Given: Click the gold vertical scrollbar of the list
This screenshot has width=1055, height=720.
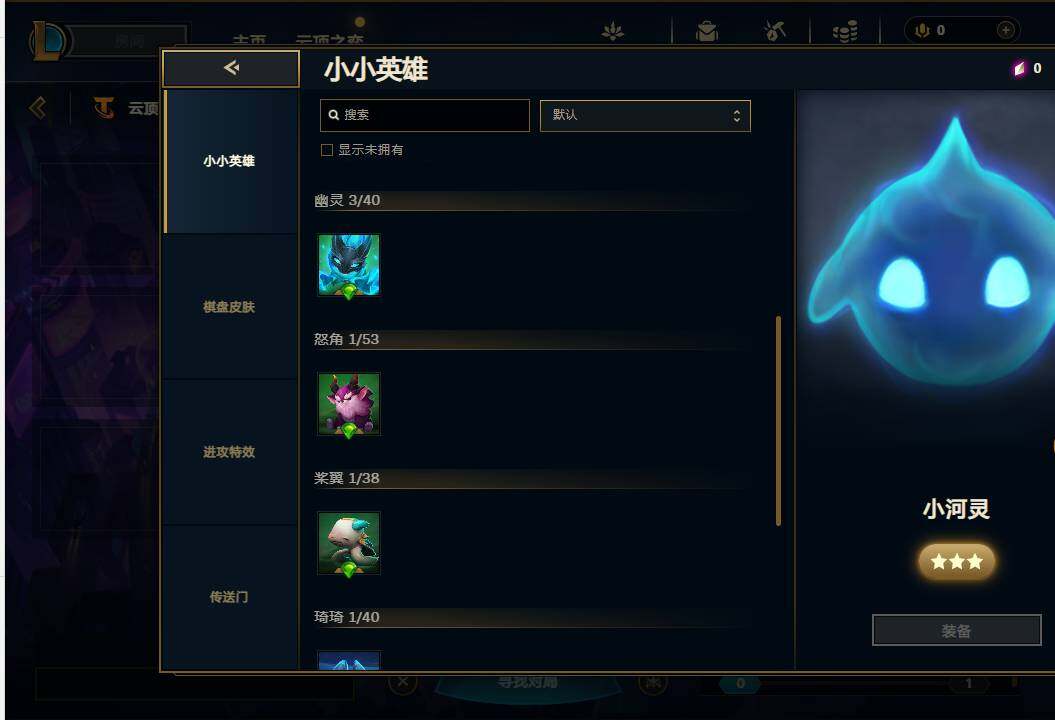Looking at the screenshot, I should [x=778, y=421].
